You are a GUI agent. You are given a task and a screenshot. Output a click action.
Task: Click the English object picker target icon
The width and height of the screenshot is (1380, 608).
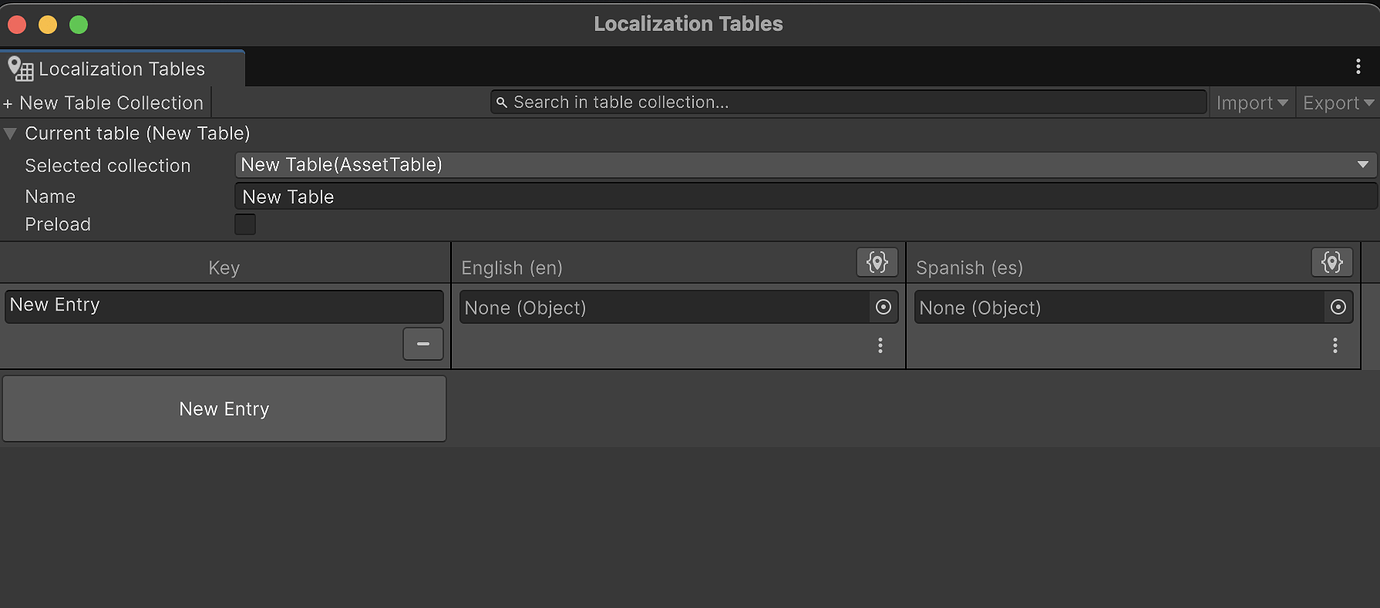[x=883, y=307]
